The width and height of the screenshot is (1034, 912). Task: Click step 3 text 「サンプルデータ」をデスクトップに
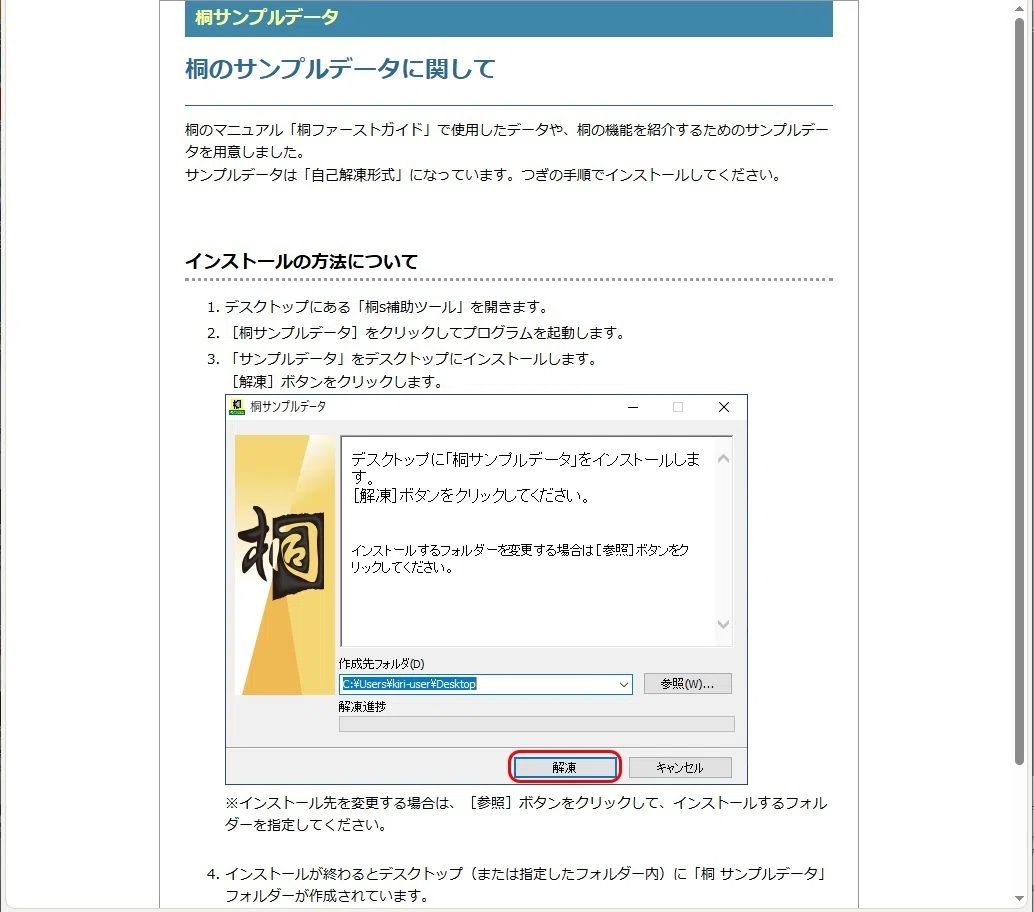pos(411,359)
